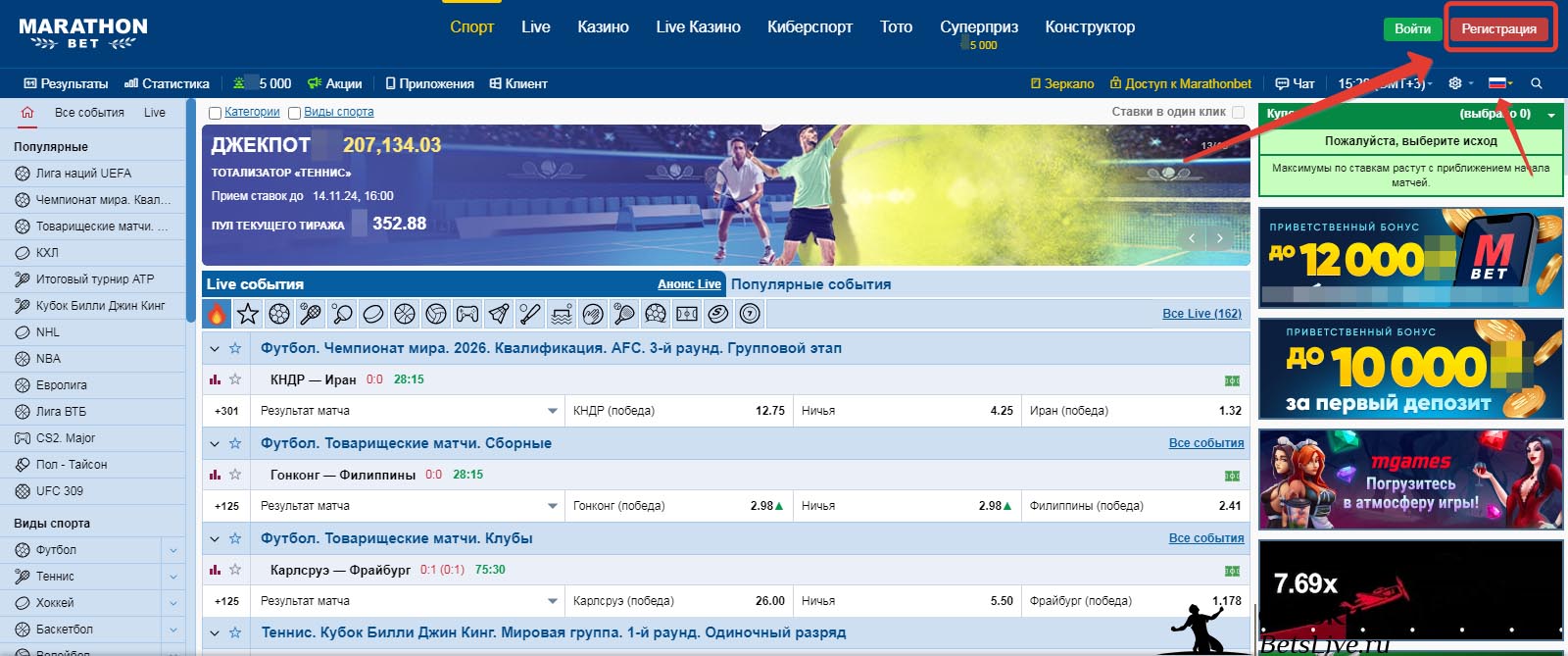Go to previous jackpot banner slide
1568x656 pixels.
[1192, 238]
